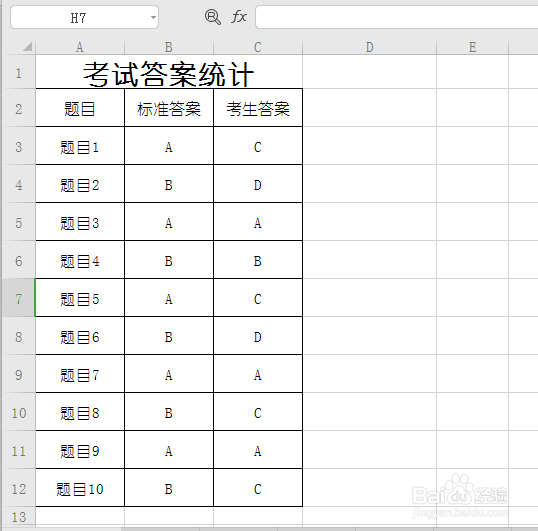This screenshot has width=538, height=531.
Task: Click candidate answer C for 题目1
Action: click(x=258, y=147)
